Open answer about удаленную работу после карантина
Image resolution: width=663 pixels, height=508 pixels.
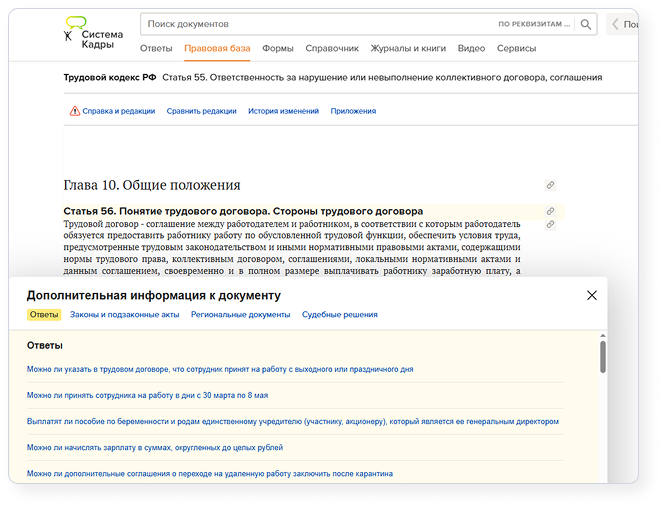(210, 474)
